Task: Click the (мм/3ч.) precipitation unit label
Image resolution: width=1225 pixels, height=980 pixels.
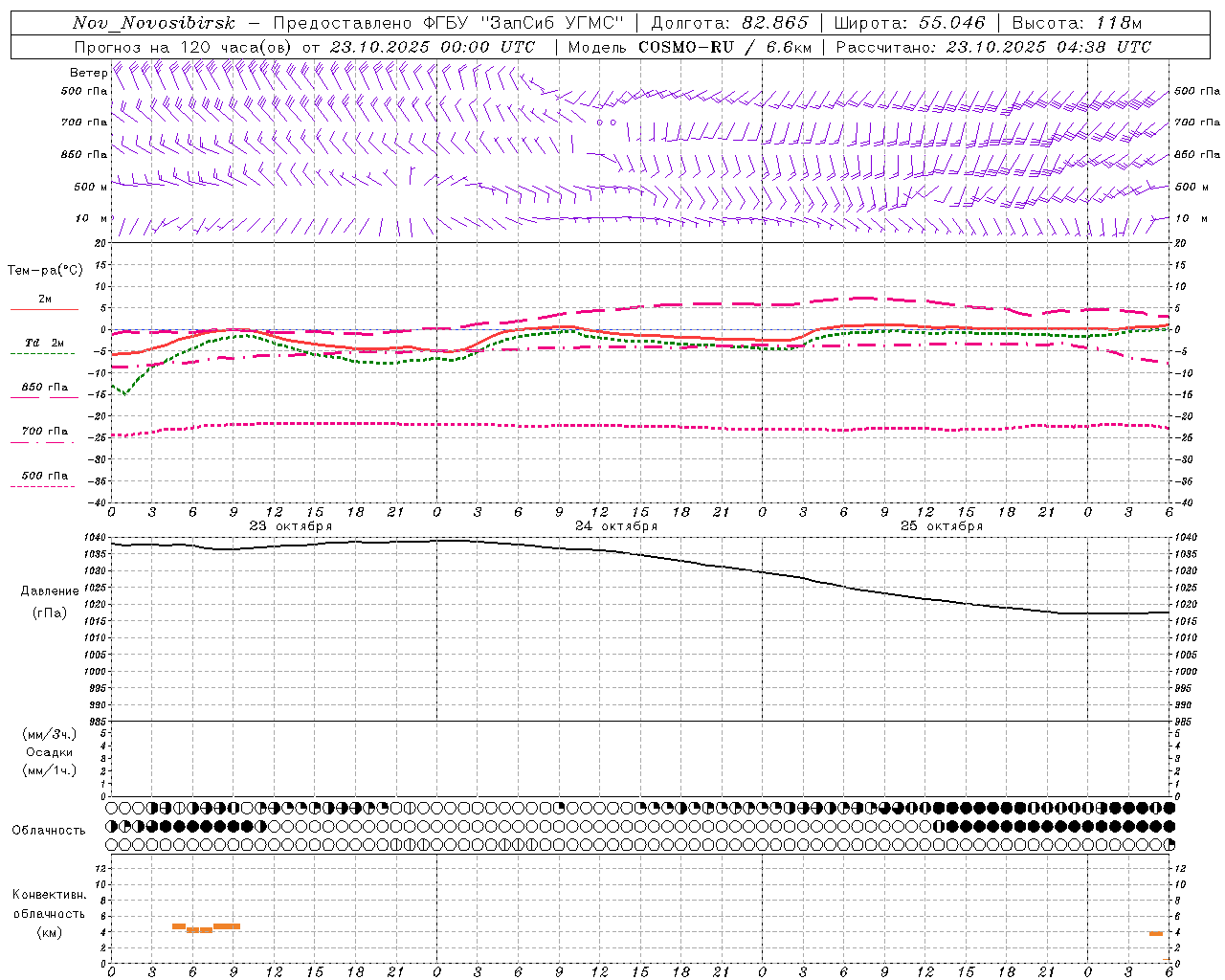Action: click(x=50, y=734)
